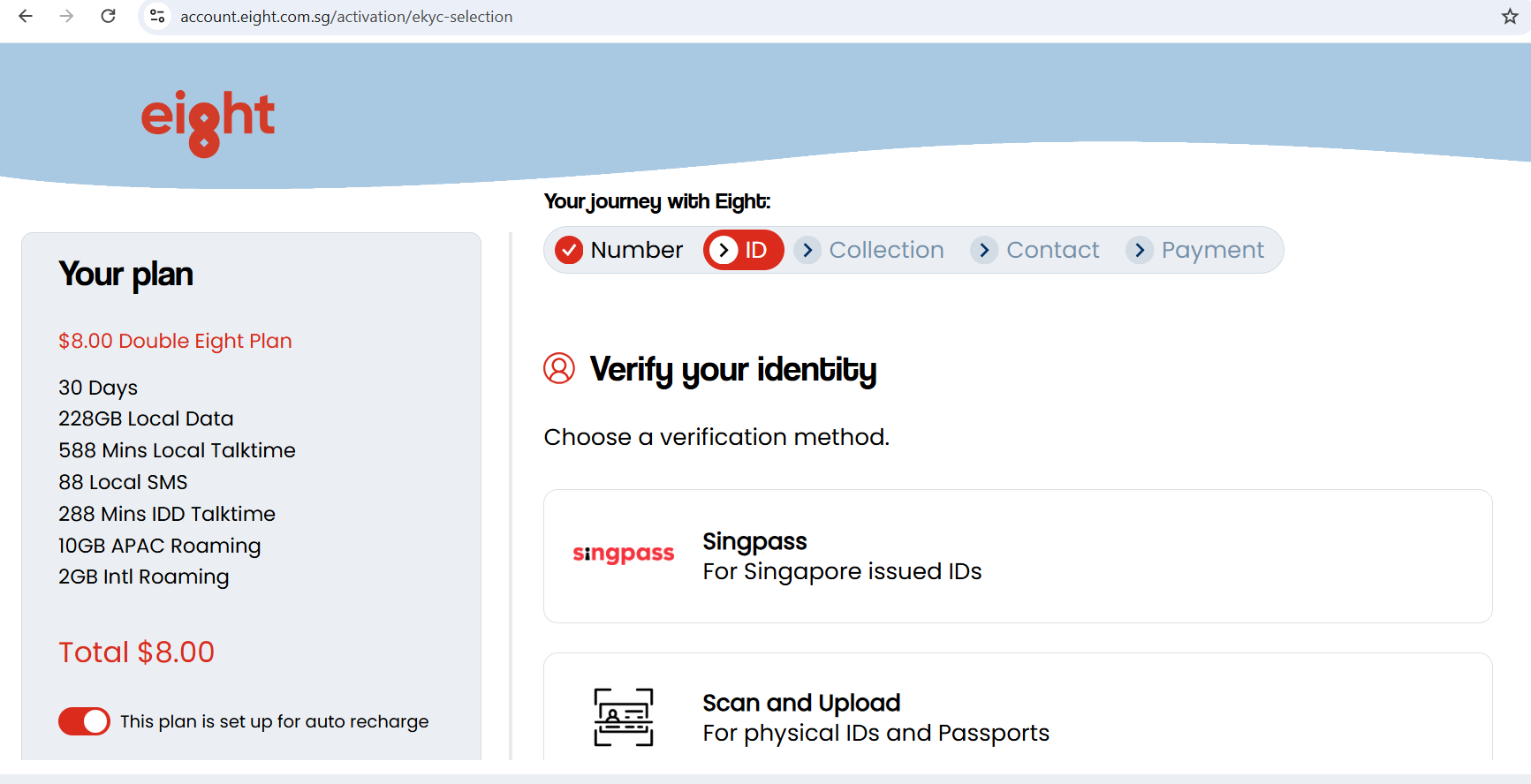Viewport: 1531px width, 784px height.
Task: Bookmark this page with the star icon
Action: point(1510,16)
